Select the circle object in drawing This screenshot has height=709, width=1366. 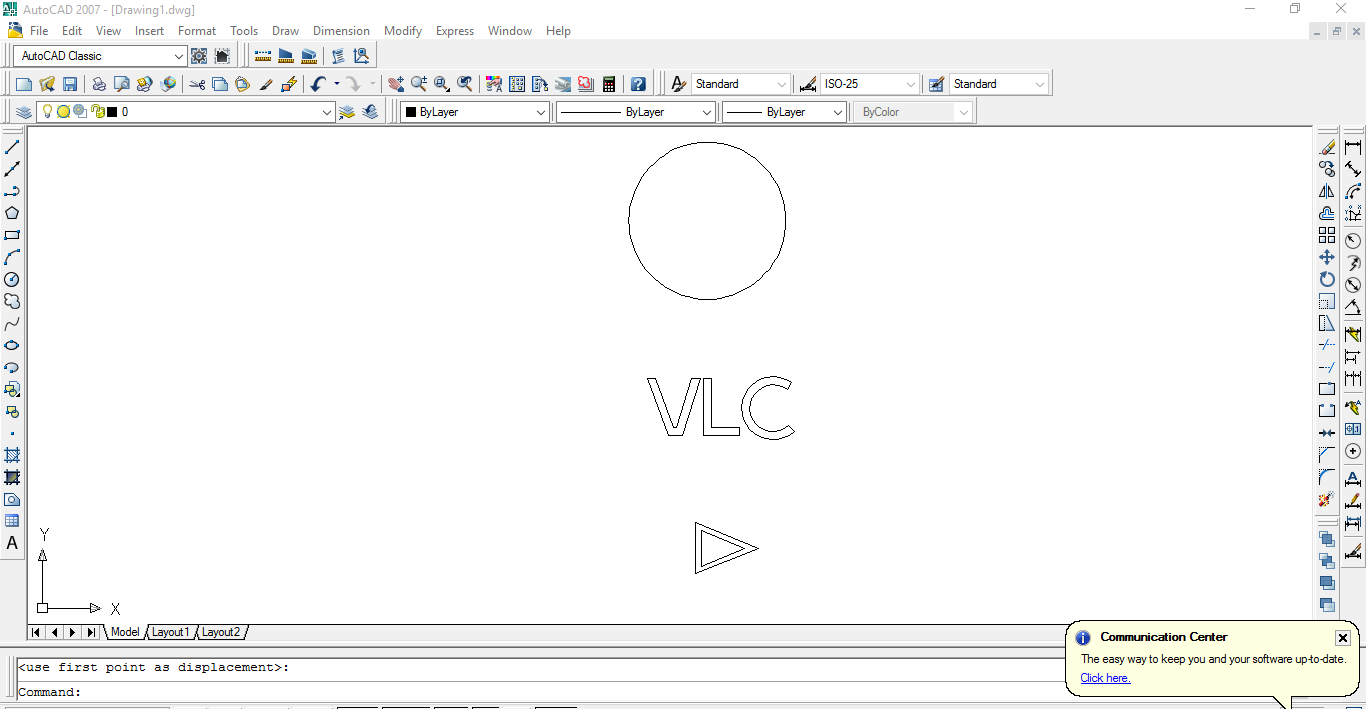pos(707,221)
